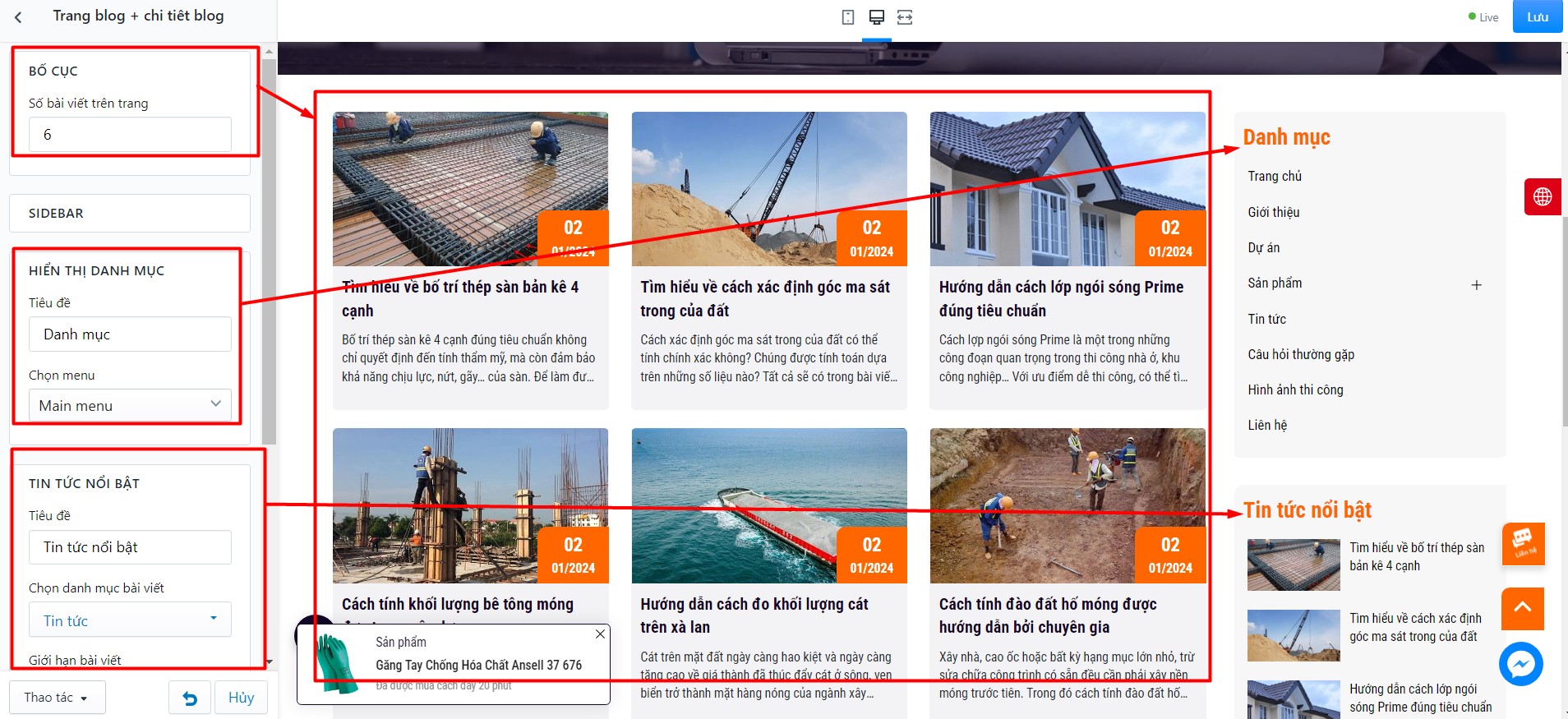
Task: Switch to desktop preview icon
Action: (x=877, y=17)
